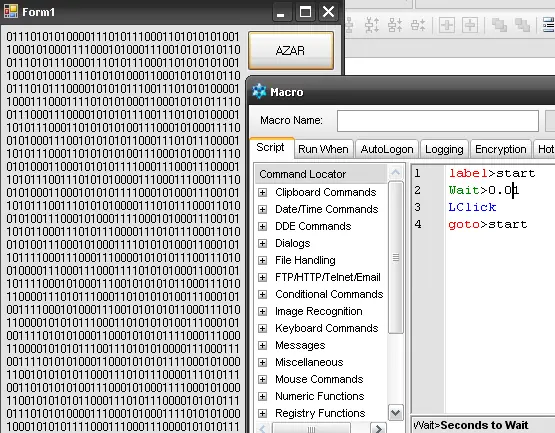The width and height of the screenshot is (555, 433).
Task: Click the command list scroll down arrow
Action: tap(395, 412)
